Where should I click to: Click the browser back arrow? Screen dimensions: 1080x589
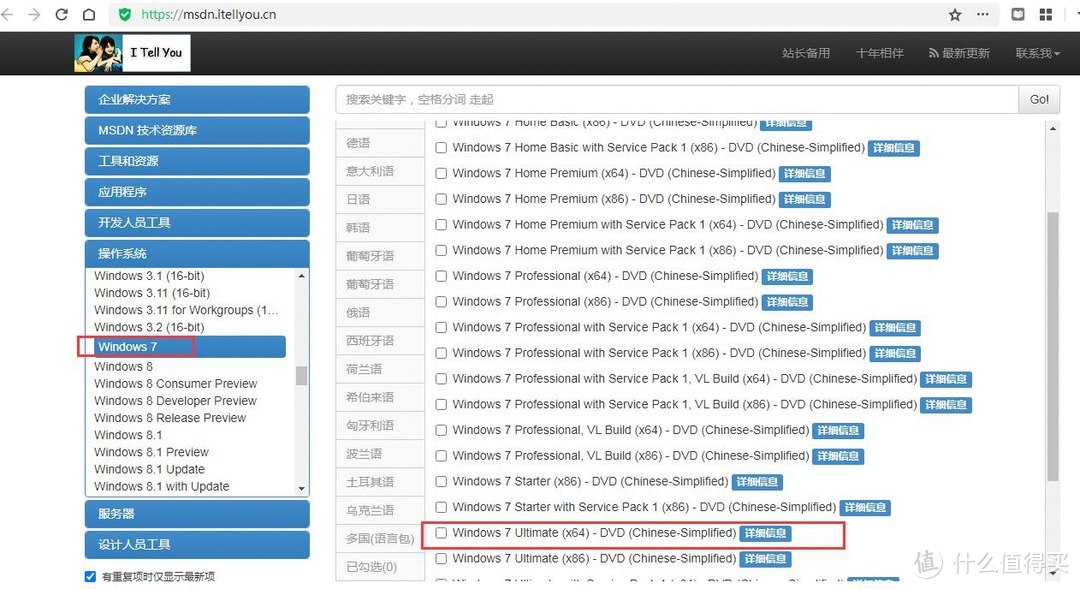[7, 14]
